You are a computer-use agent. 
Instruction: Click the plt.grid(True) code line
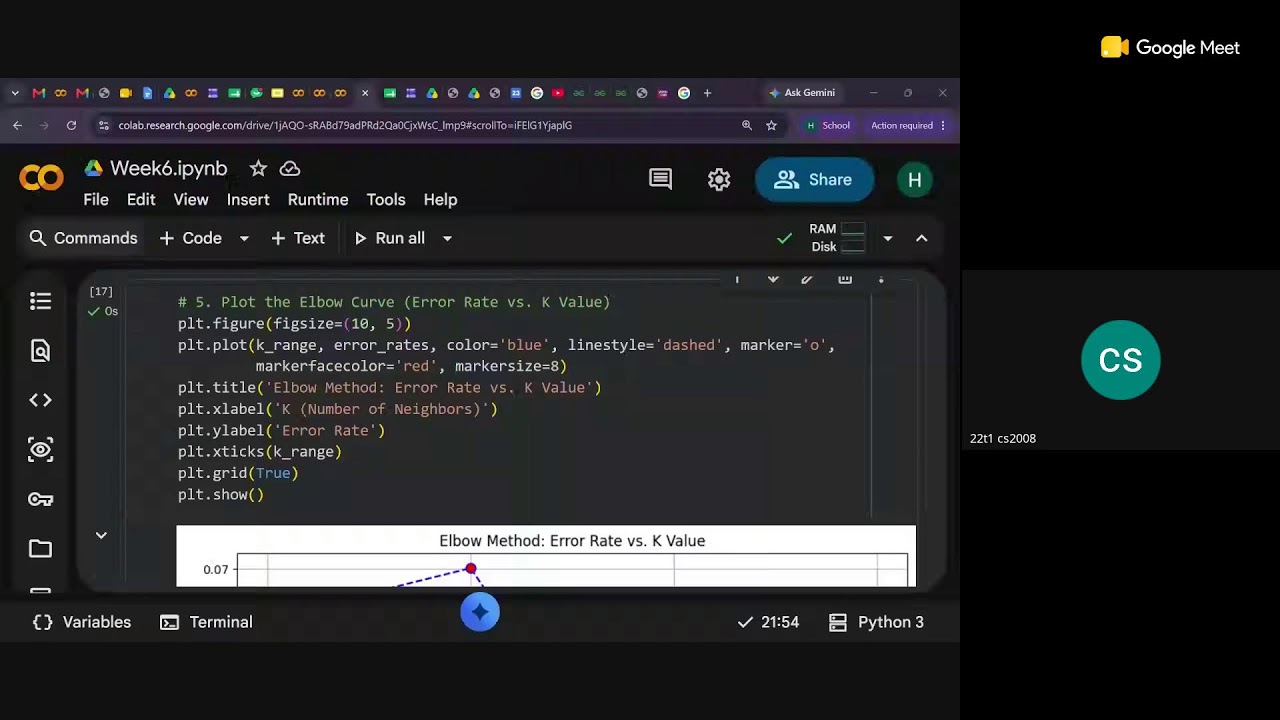[238, 473]
